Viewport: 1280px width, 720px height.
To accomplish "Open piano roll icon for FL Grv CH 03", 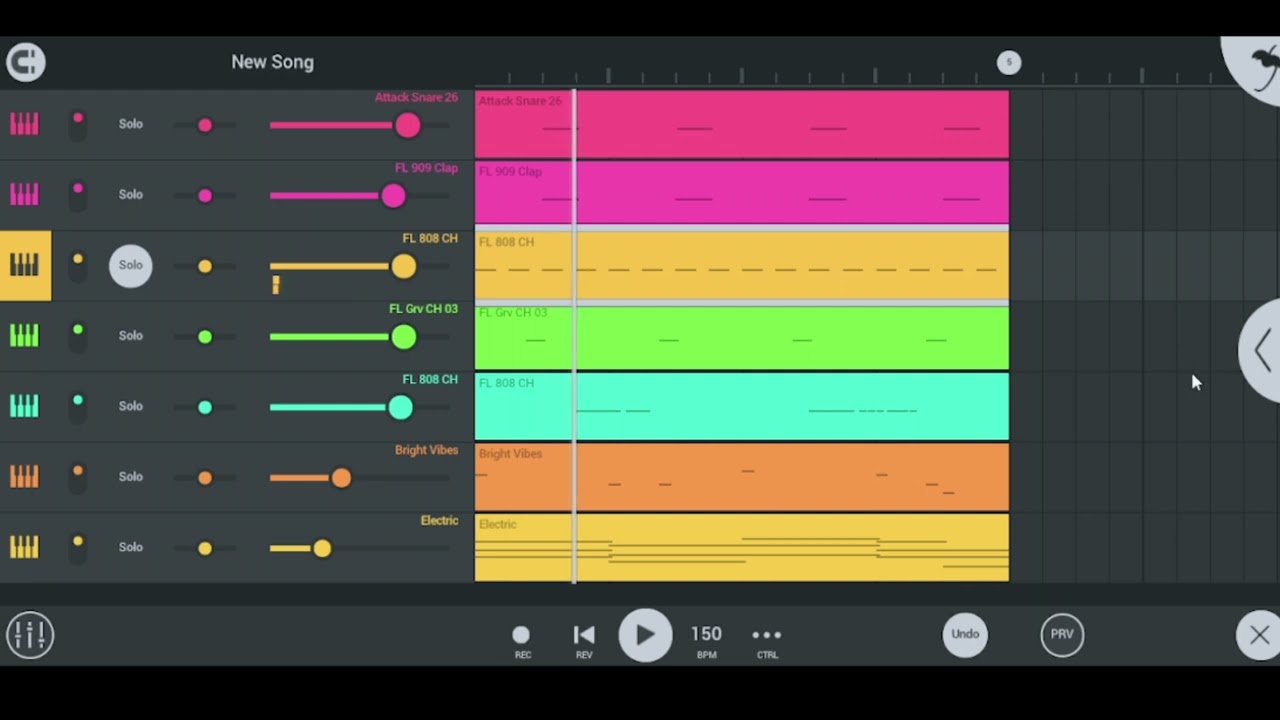I will pos(24,335).
